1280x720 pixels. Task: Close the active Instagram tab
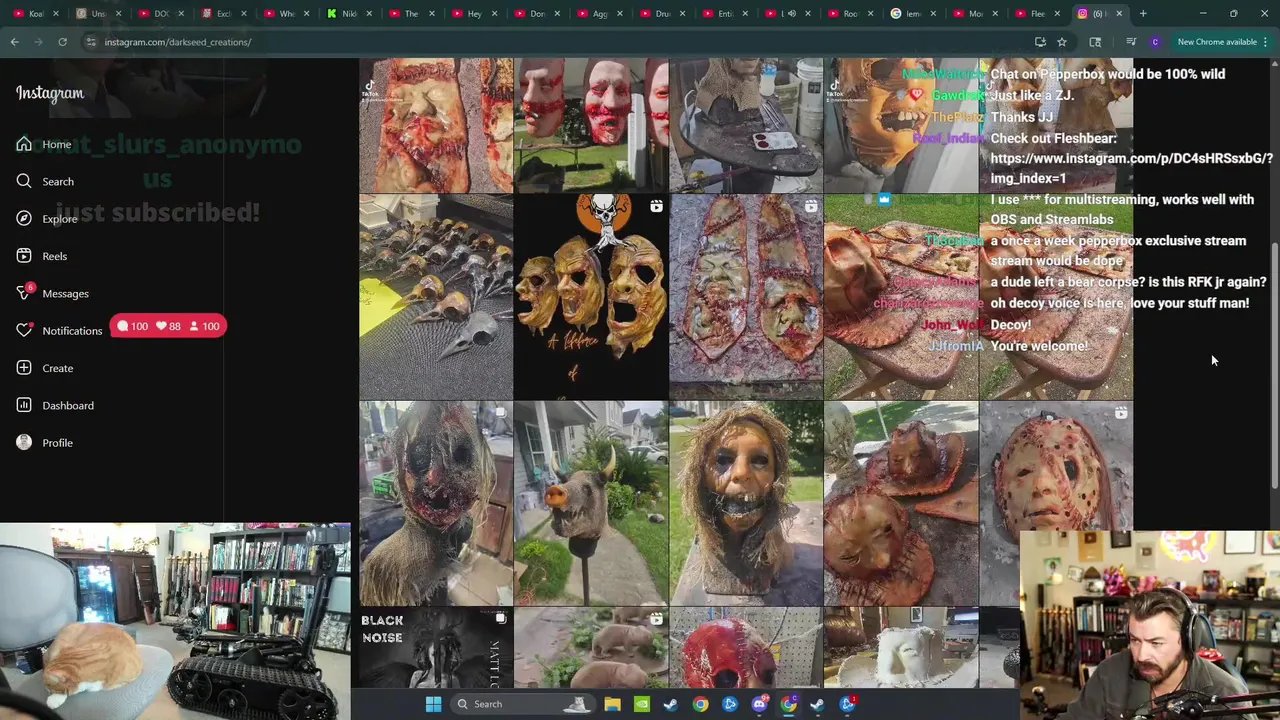(x=1119, y=13)
